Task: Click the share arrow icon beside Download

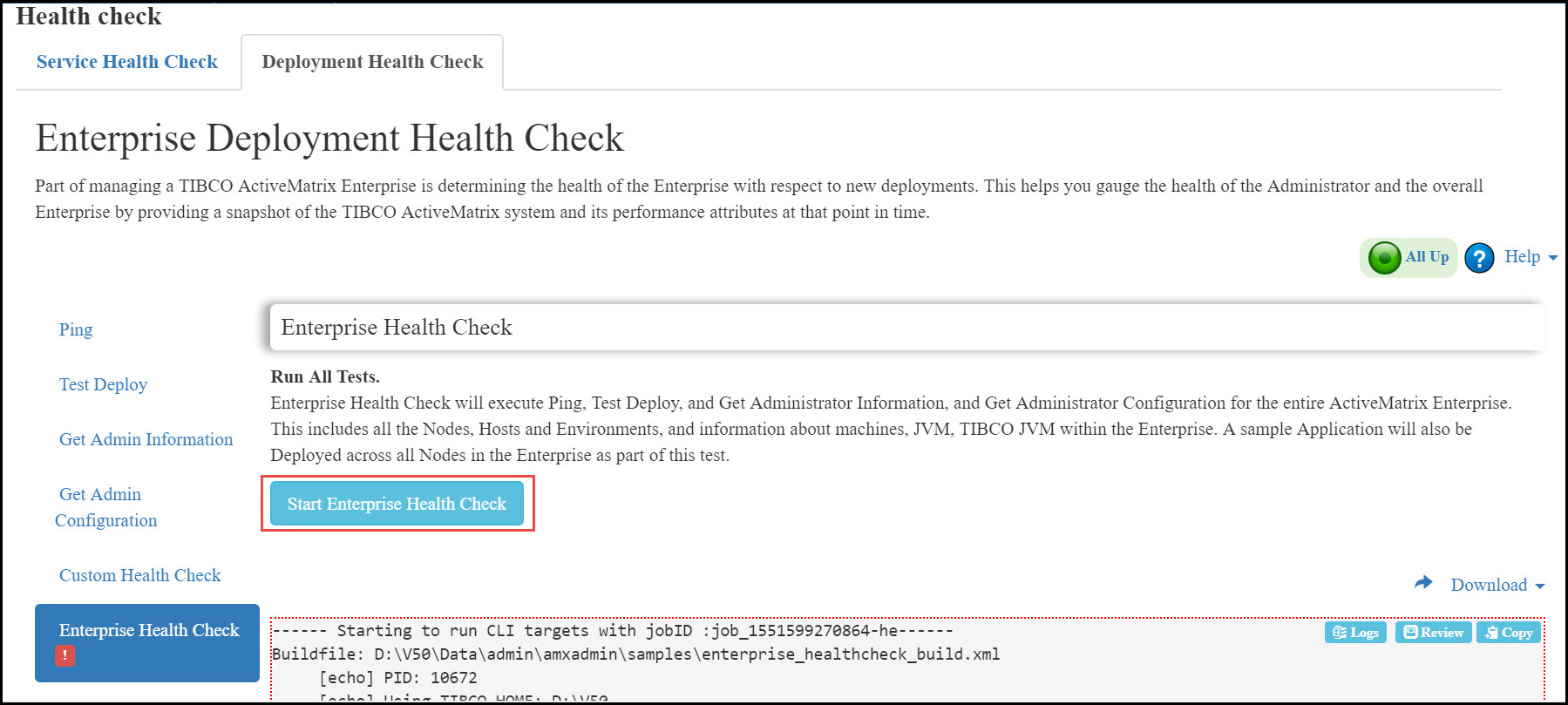Action: (x=1423, y=582)
